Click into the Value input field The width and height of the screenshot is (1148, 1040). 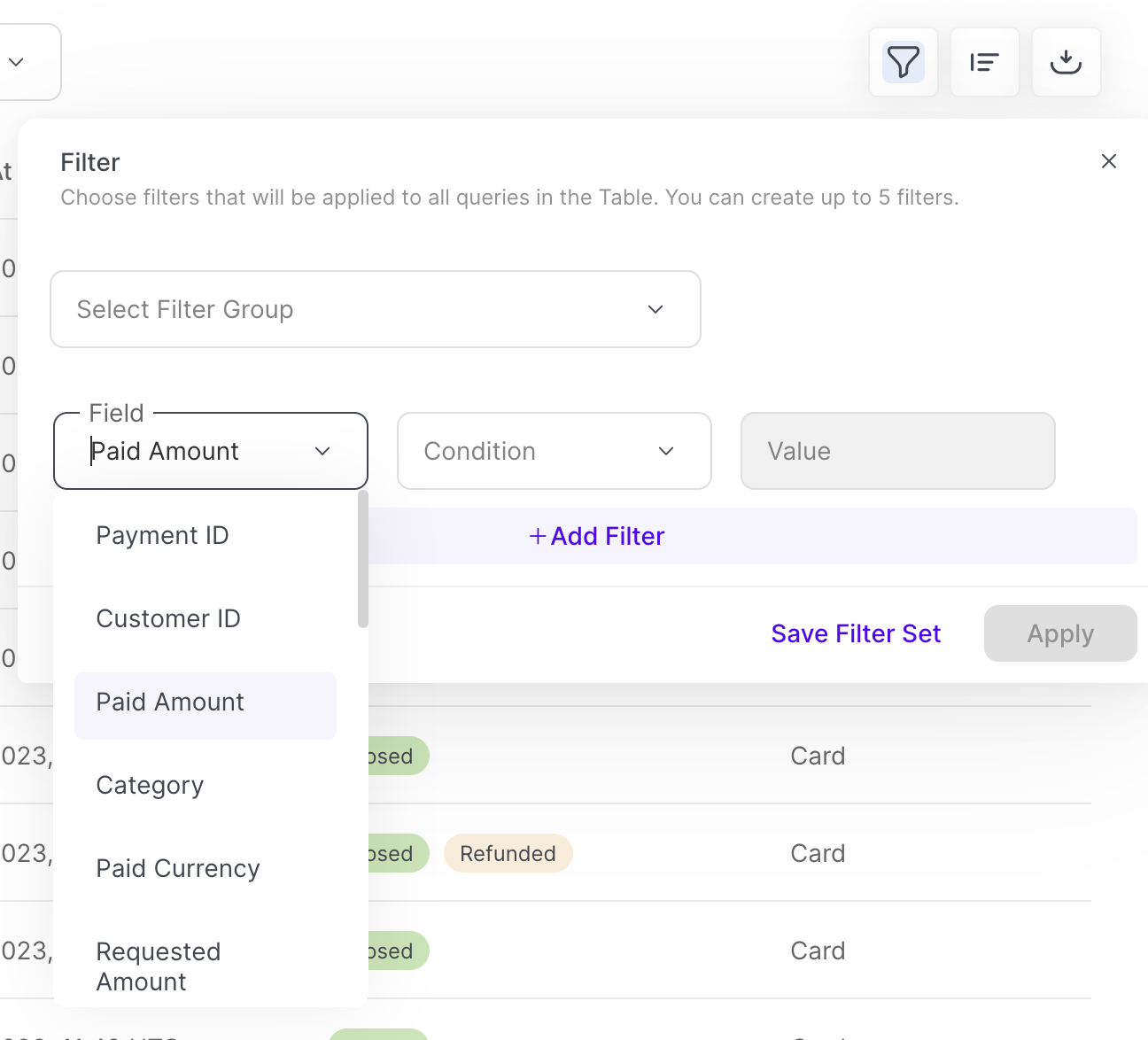(x=897, y=451)
